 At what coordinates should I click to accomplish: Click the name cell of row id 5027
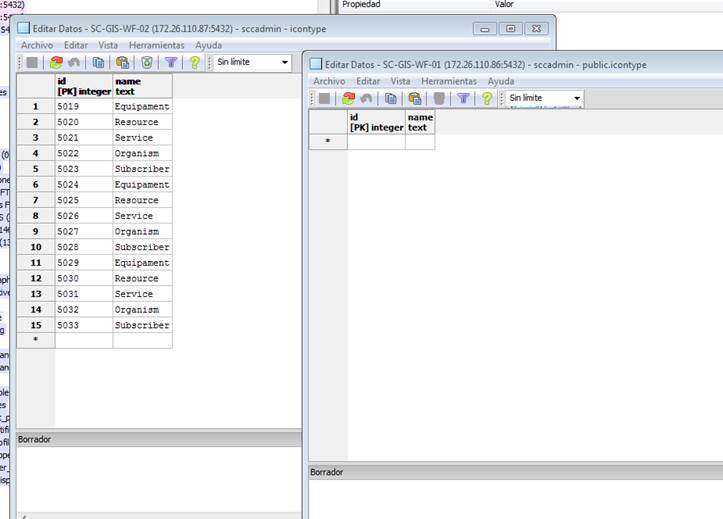click(142, 231)
